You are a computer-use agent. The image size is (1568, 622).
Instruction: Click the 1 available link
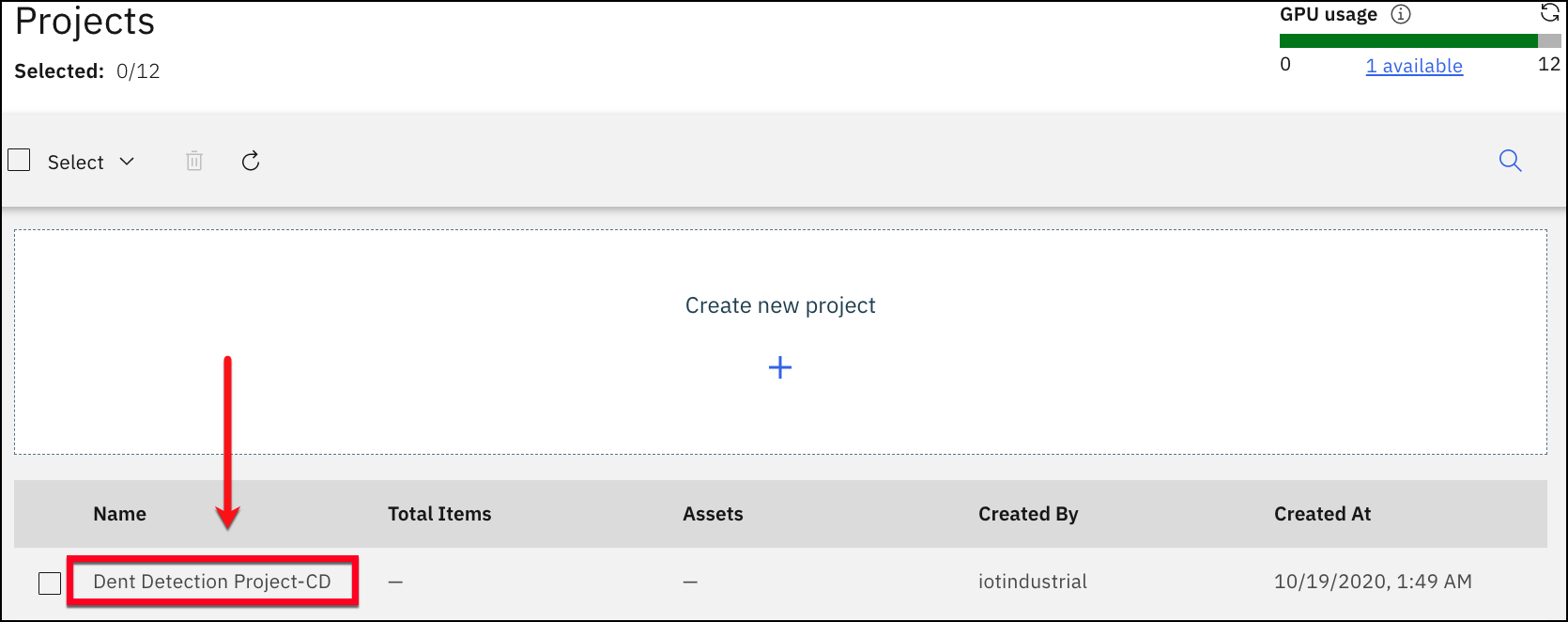pyautogui.click(x=1414, y=66)
